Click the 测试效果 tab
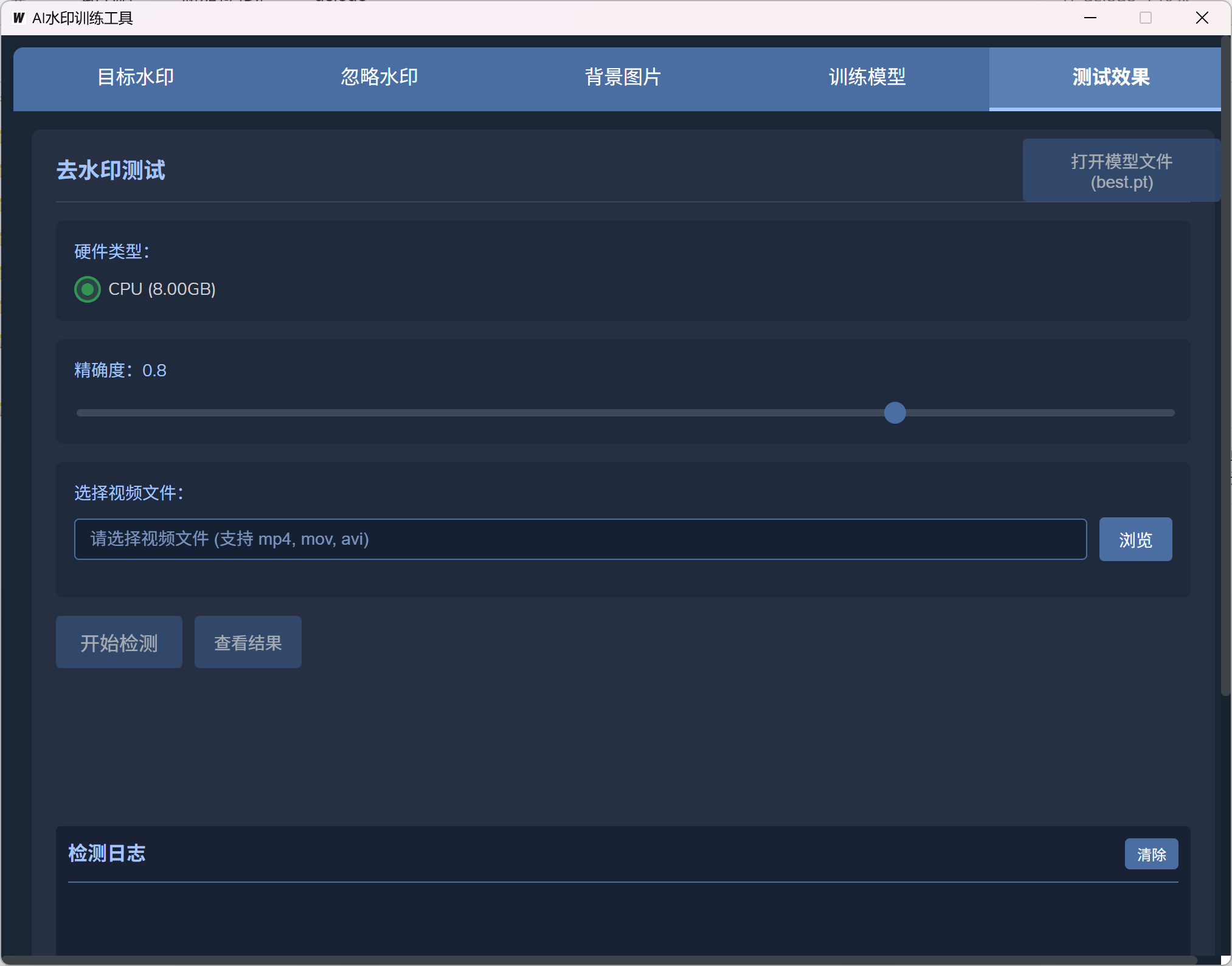The width and height of the screenshot is (1232, 966). tap(1110, 77)
